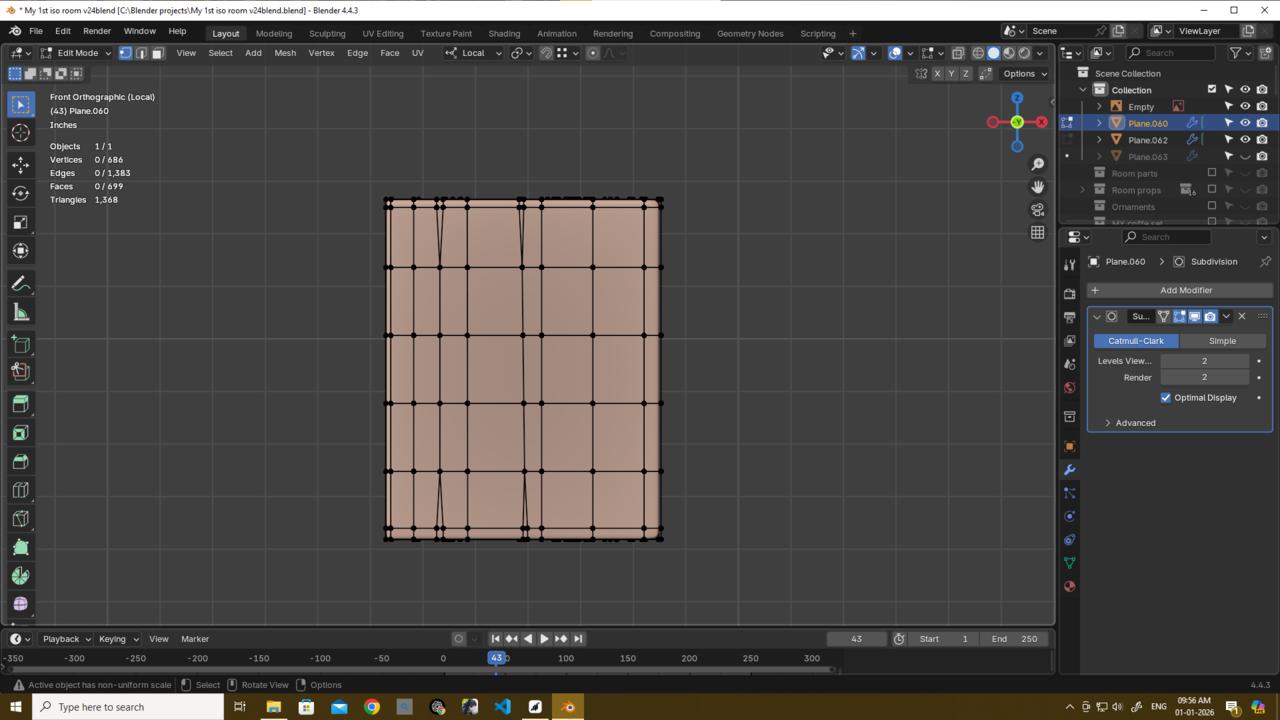Select the Loop Cut tool
1280x720 pixels.
point(20,490)
